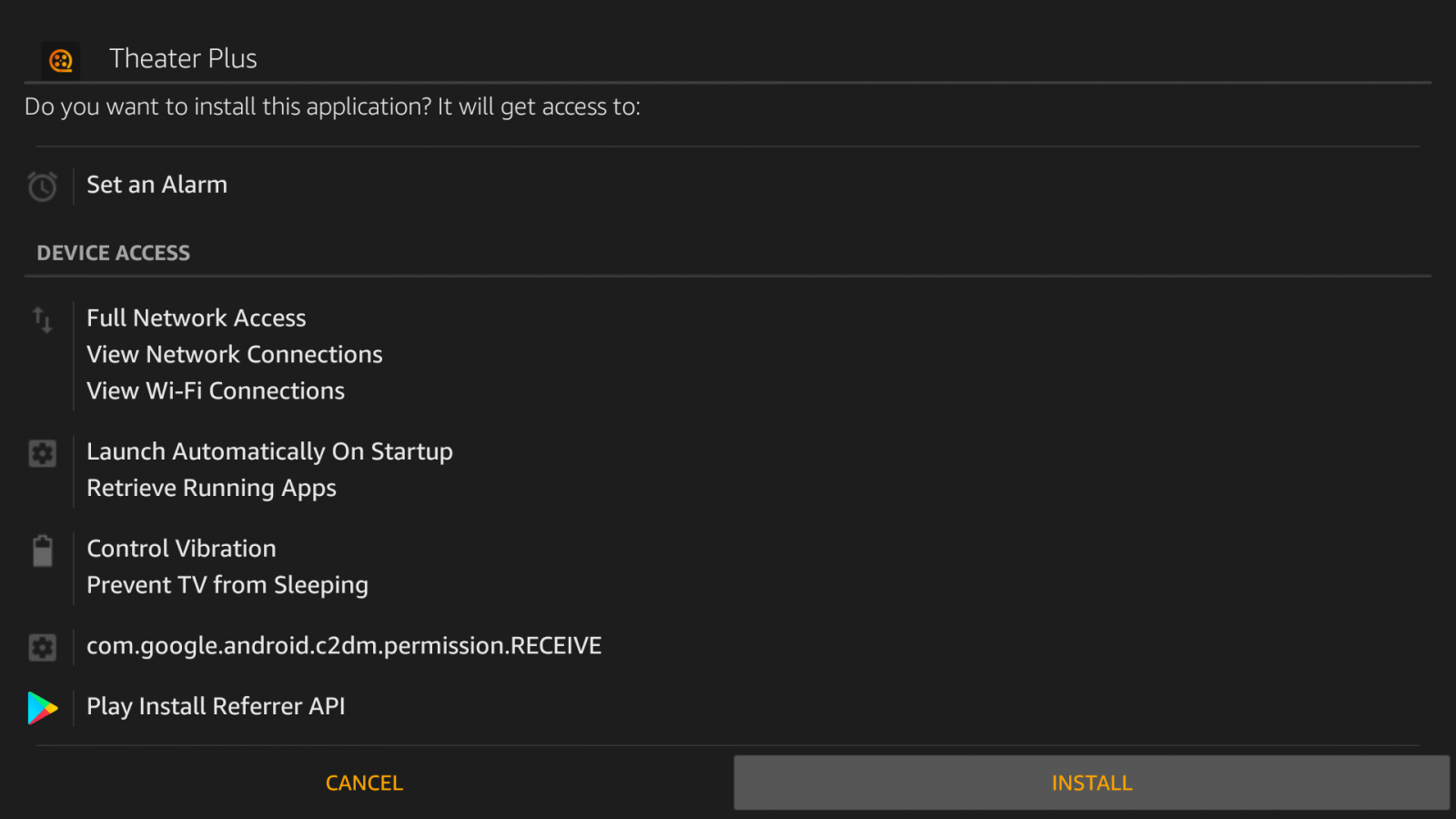The image size is (1456, 819).
Task: Select Control Vibration permission
Action: coord(181,549)
